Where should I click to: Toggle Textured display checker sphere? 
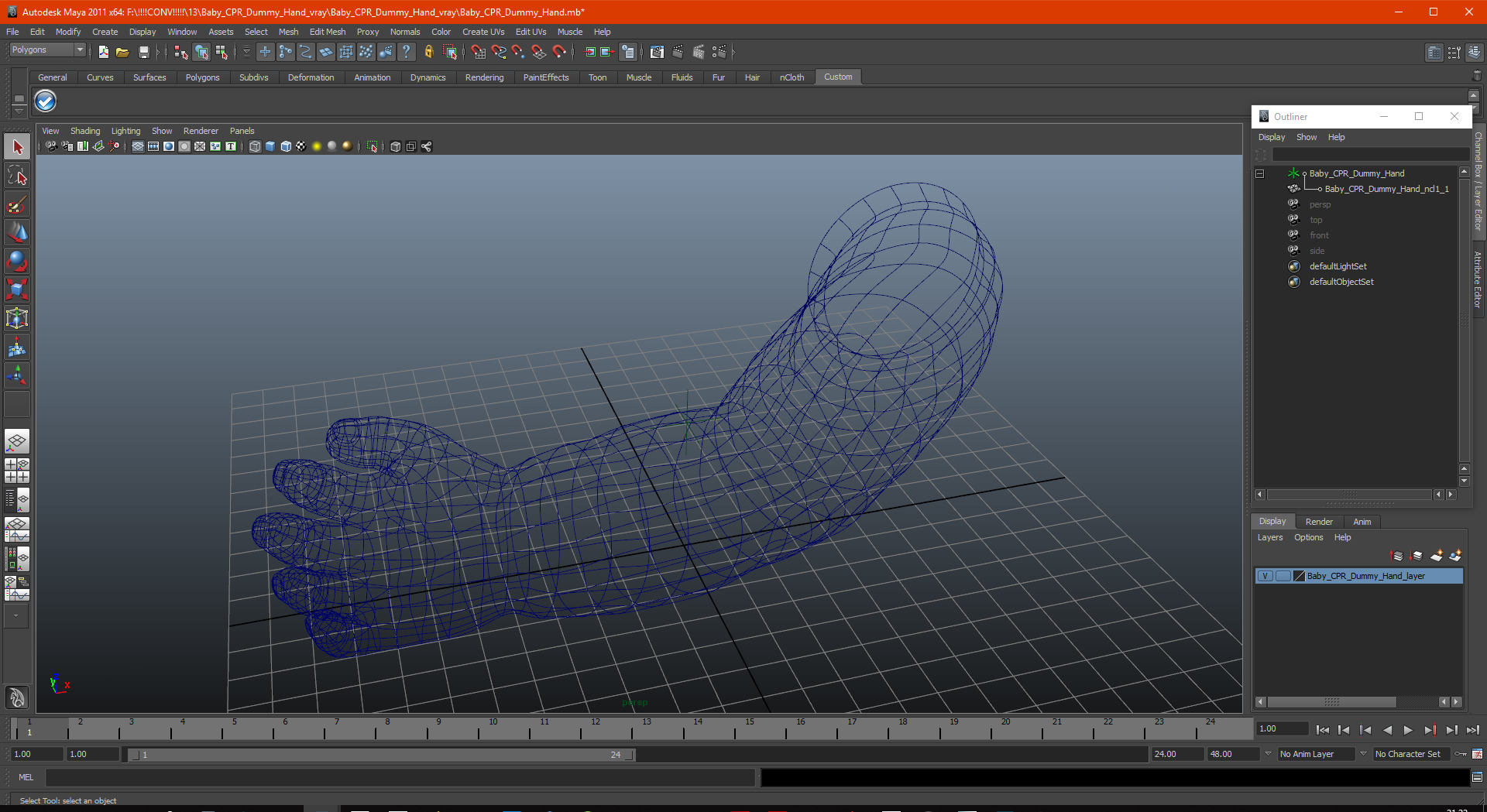[x=301, y=146]
